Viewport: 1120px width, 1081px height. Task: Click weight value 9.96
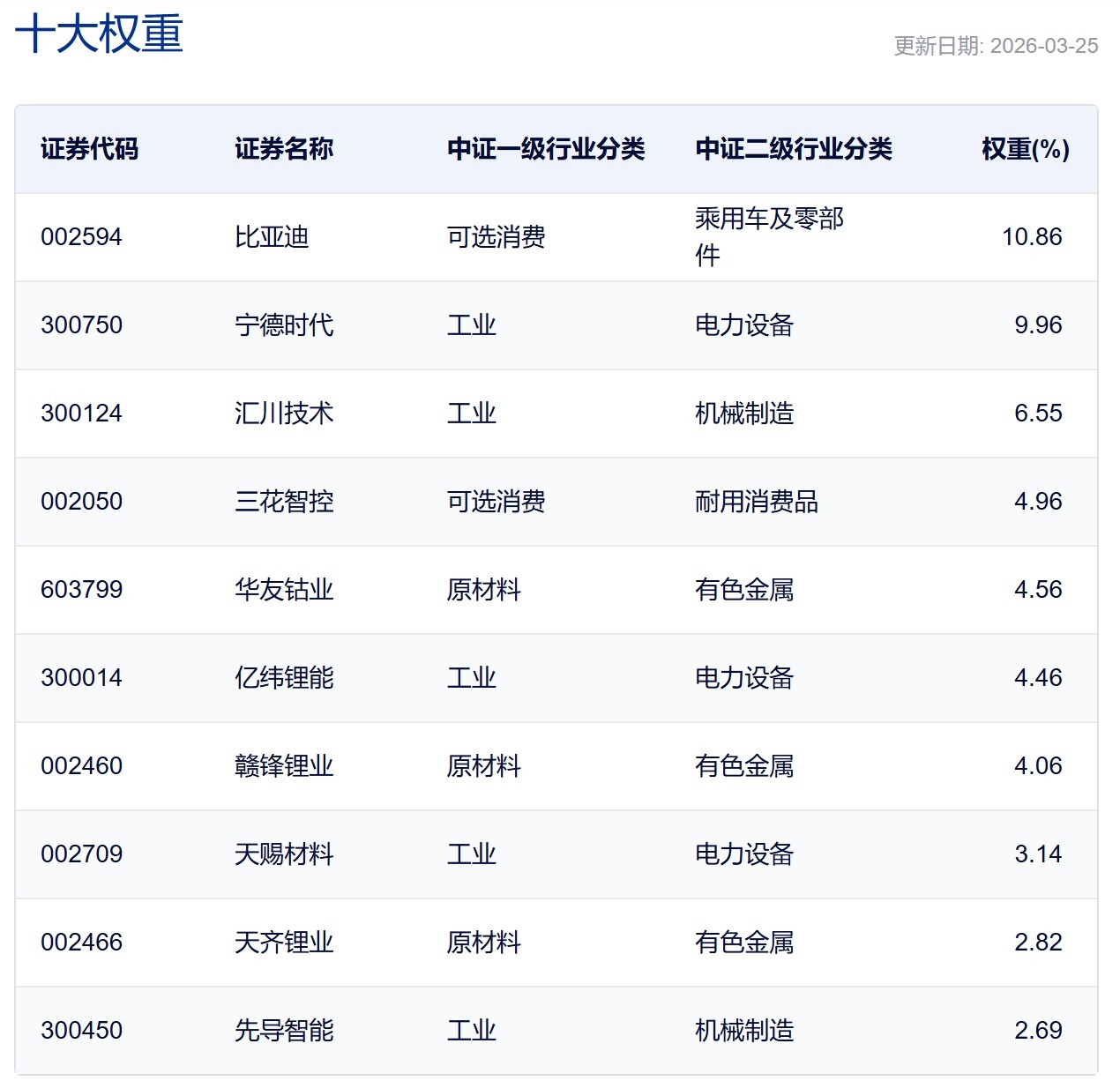pyautogui.click(x=1038, y=325)
